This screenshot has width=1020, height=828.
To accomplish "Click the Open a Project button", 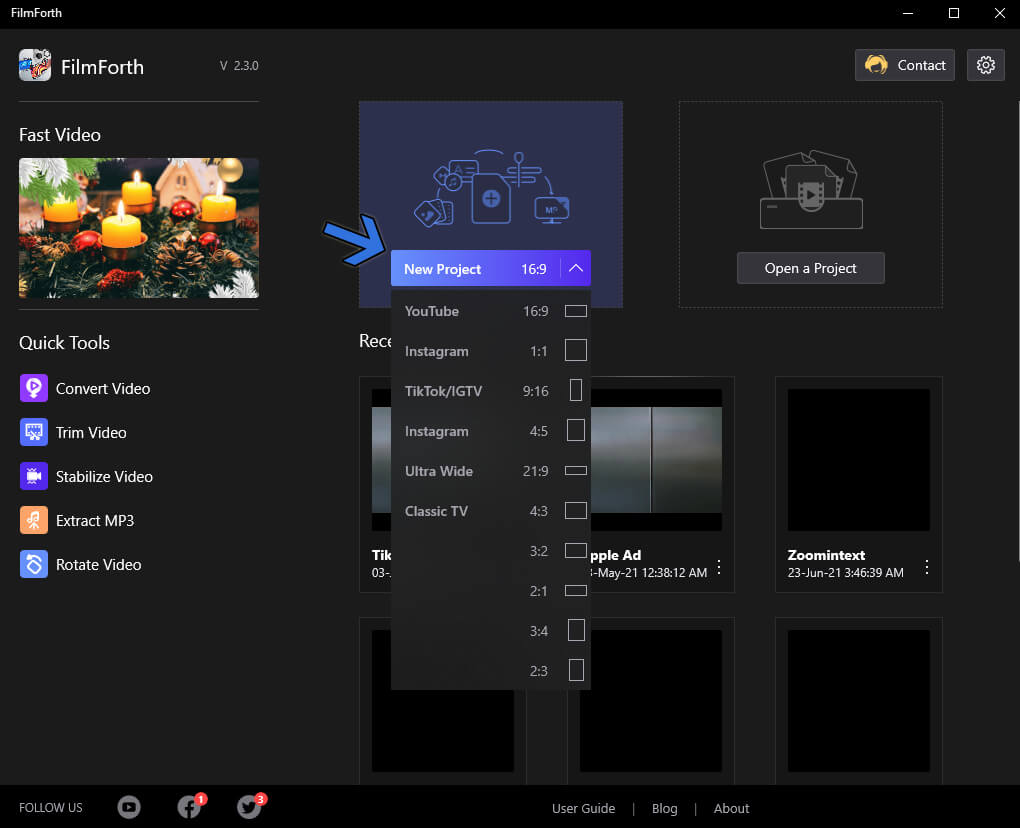I will pos(811,268).
